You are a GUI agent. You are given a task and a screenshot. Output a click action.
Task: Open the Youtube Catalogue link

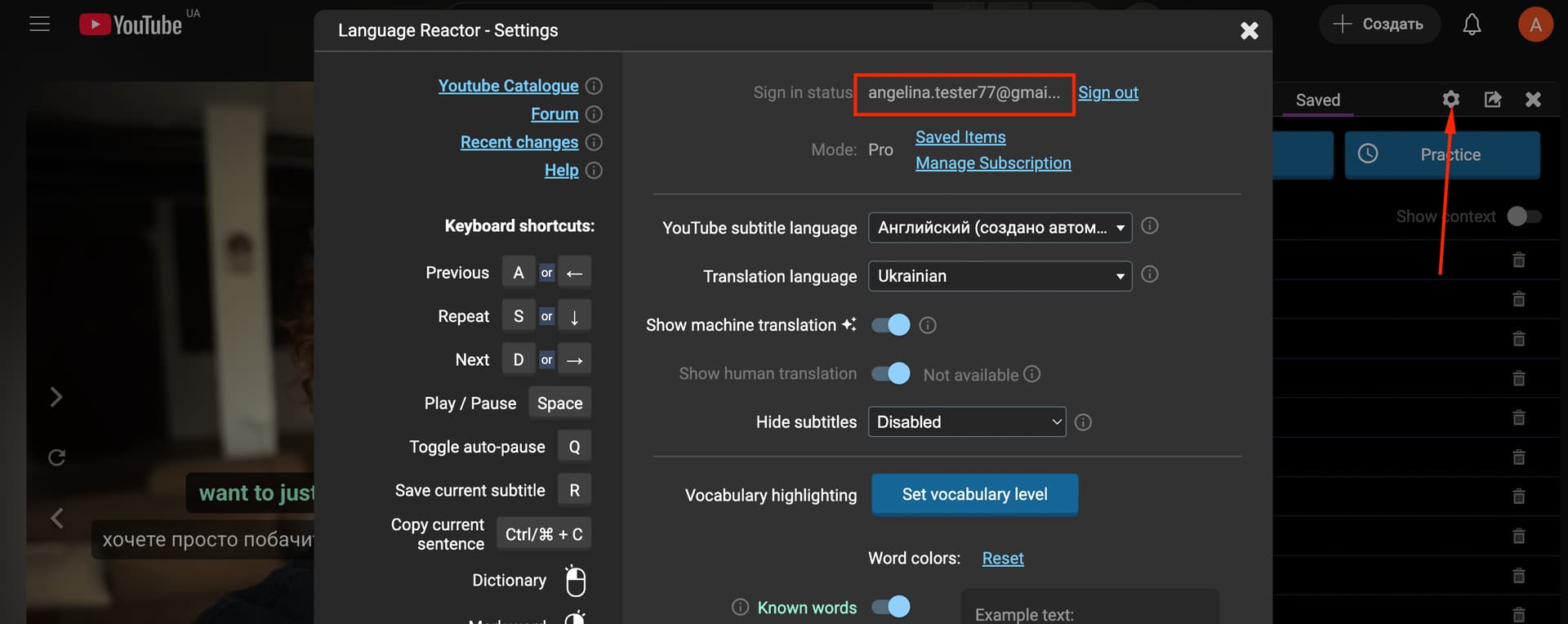click(508, 86)
